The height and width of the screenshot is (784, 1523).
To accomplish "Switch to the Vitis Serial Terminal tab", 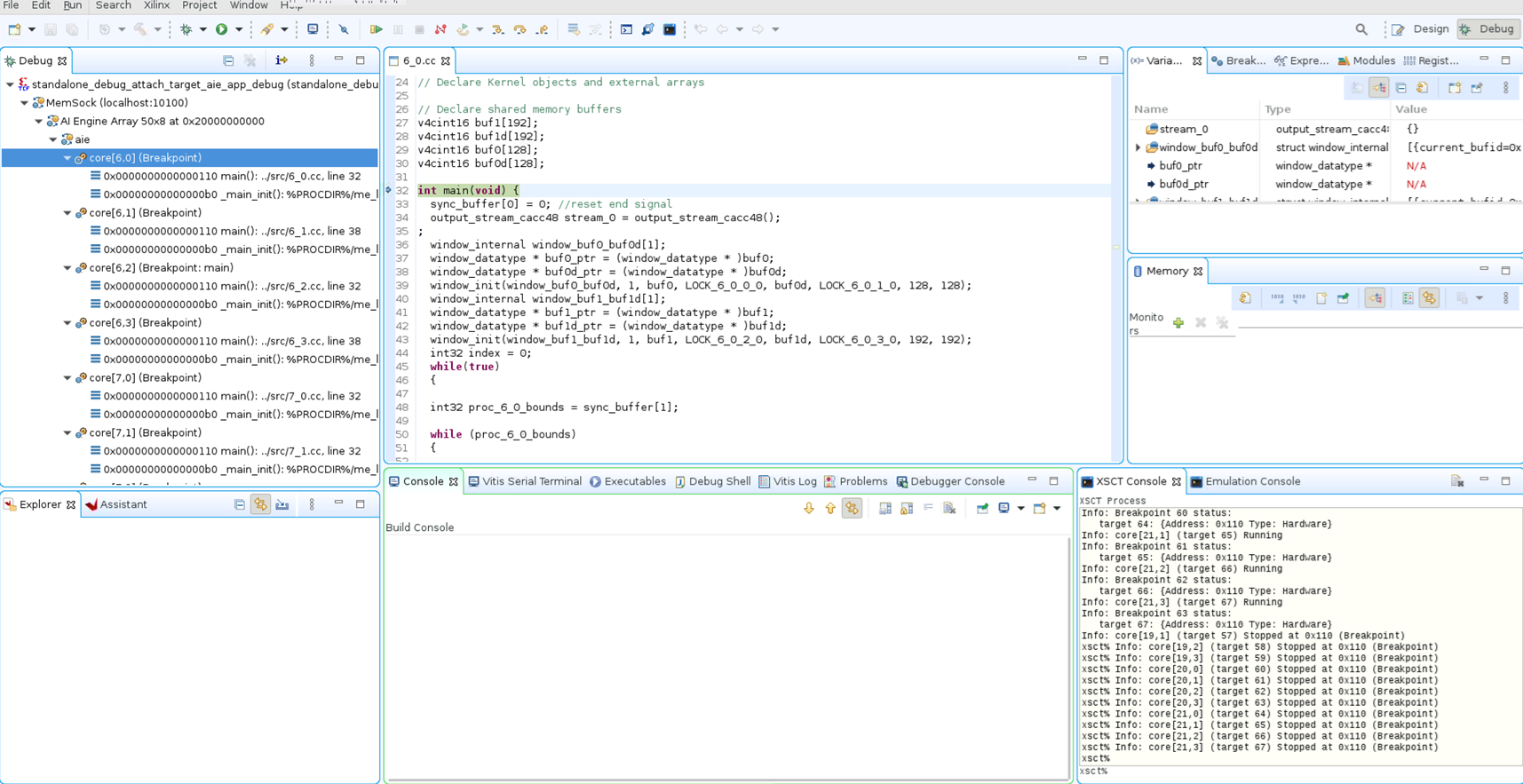I will 525,481.
